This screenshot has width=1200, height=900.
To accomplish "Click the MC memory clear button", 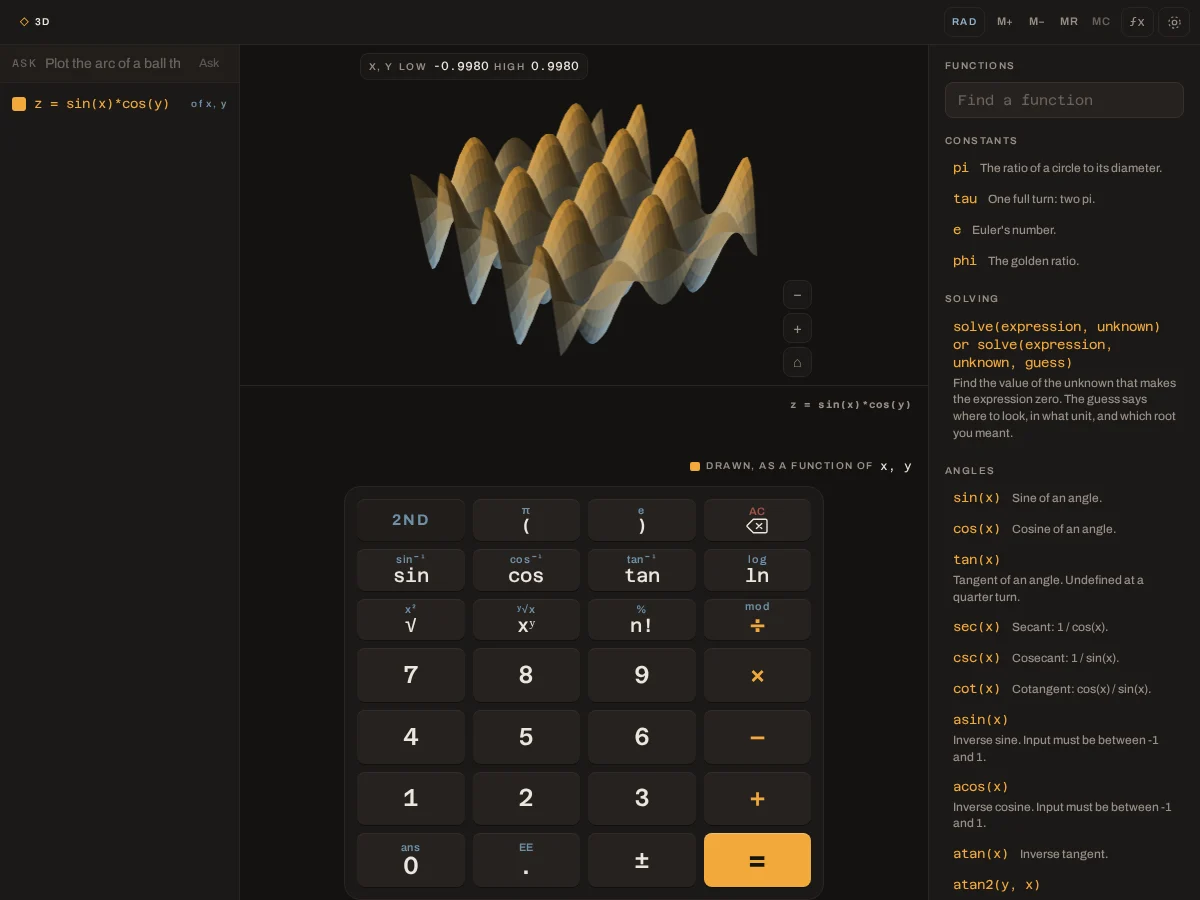I will click(1101, 22).
